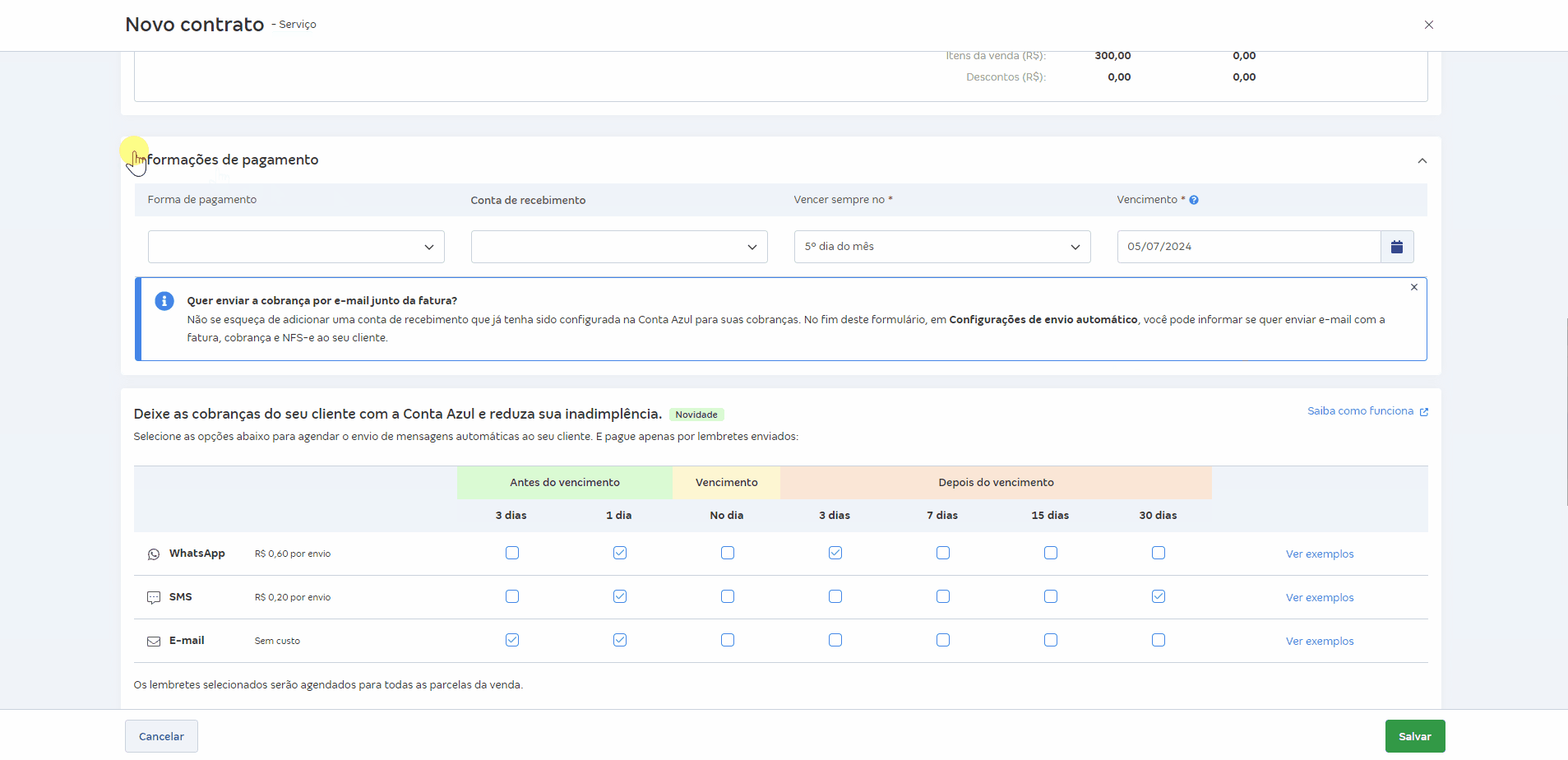
Task: Dismiss the e-mail billing notice with its X
Action: click(1414, 287)
